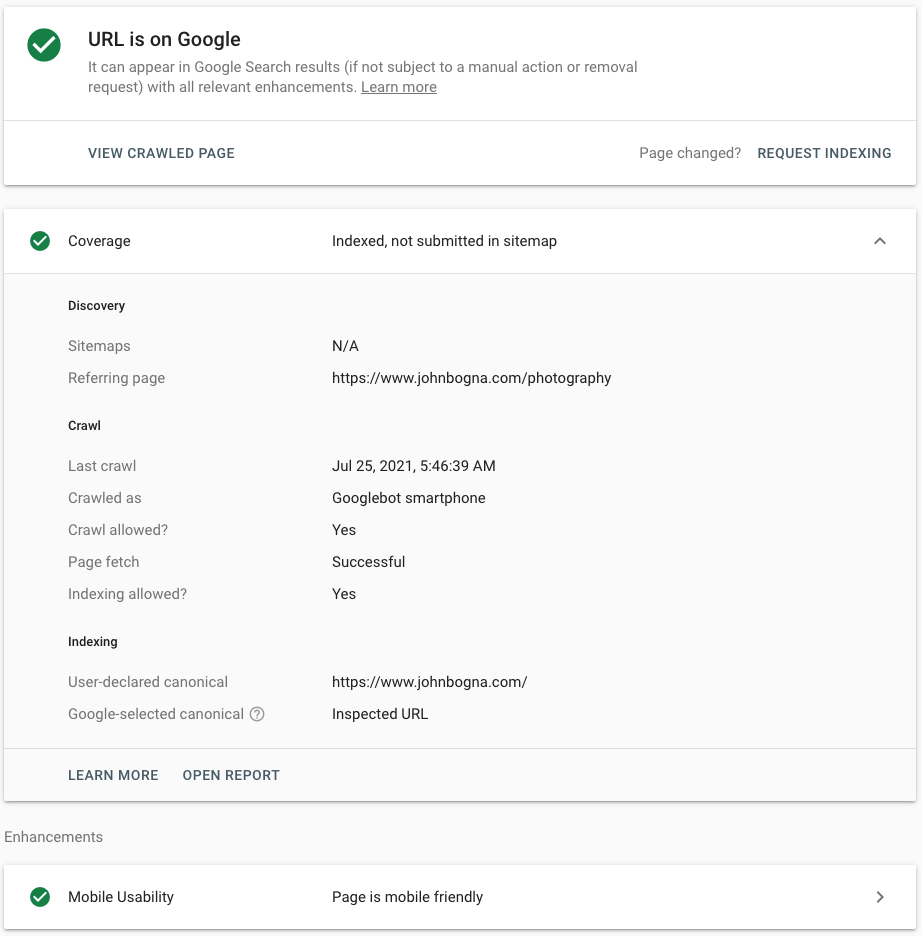This screenshot has width=922, height=936.
Task: Click the 'URL is on Google' heading
Action: pos(164,39)
